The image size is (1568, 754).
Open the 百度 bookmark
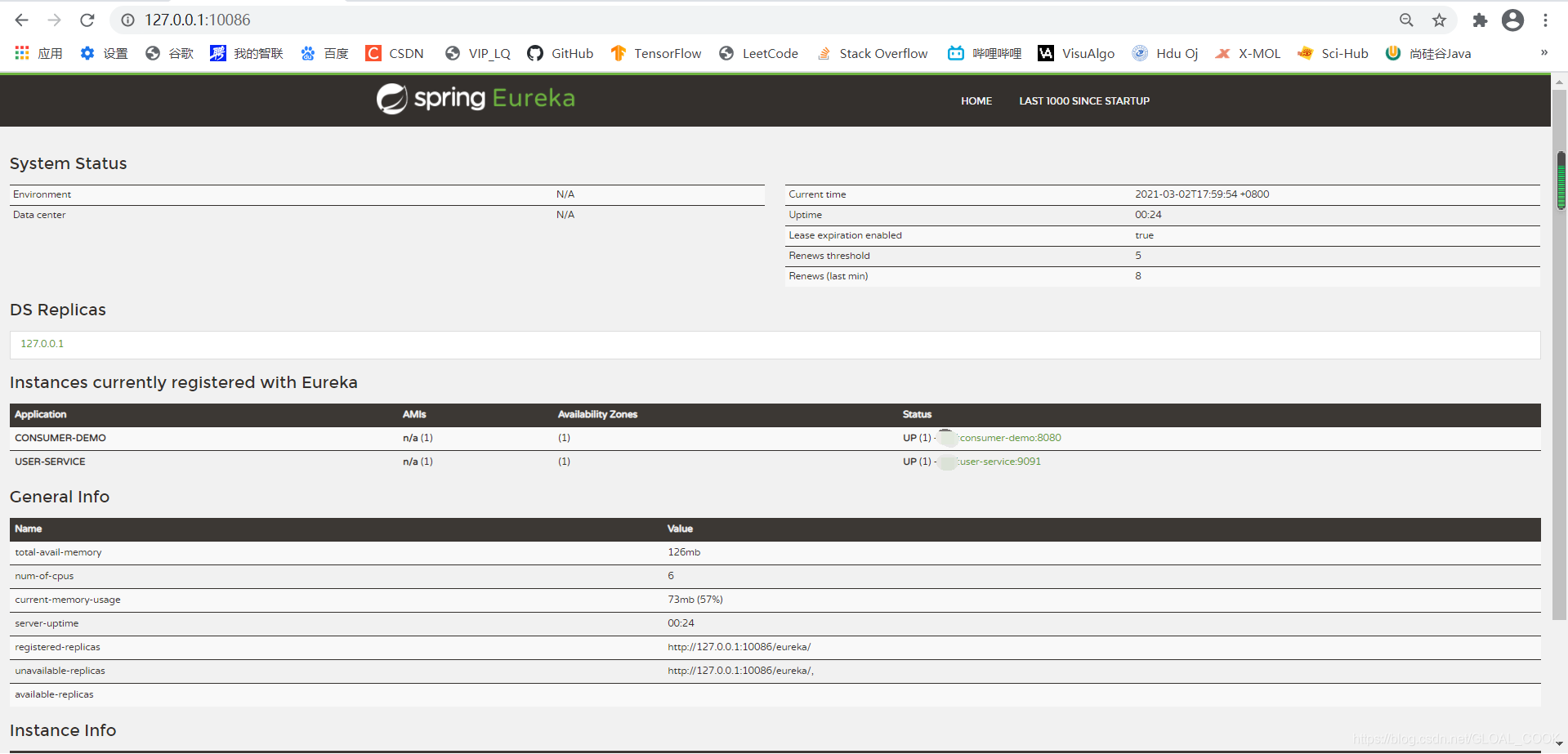click(x=324, y=53)
